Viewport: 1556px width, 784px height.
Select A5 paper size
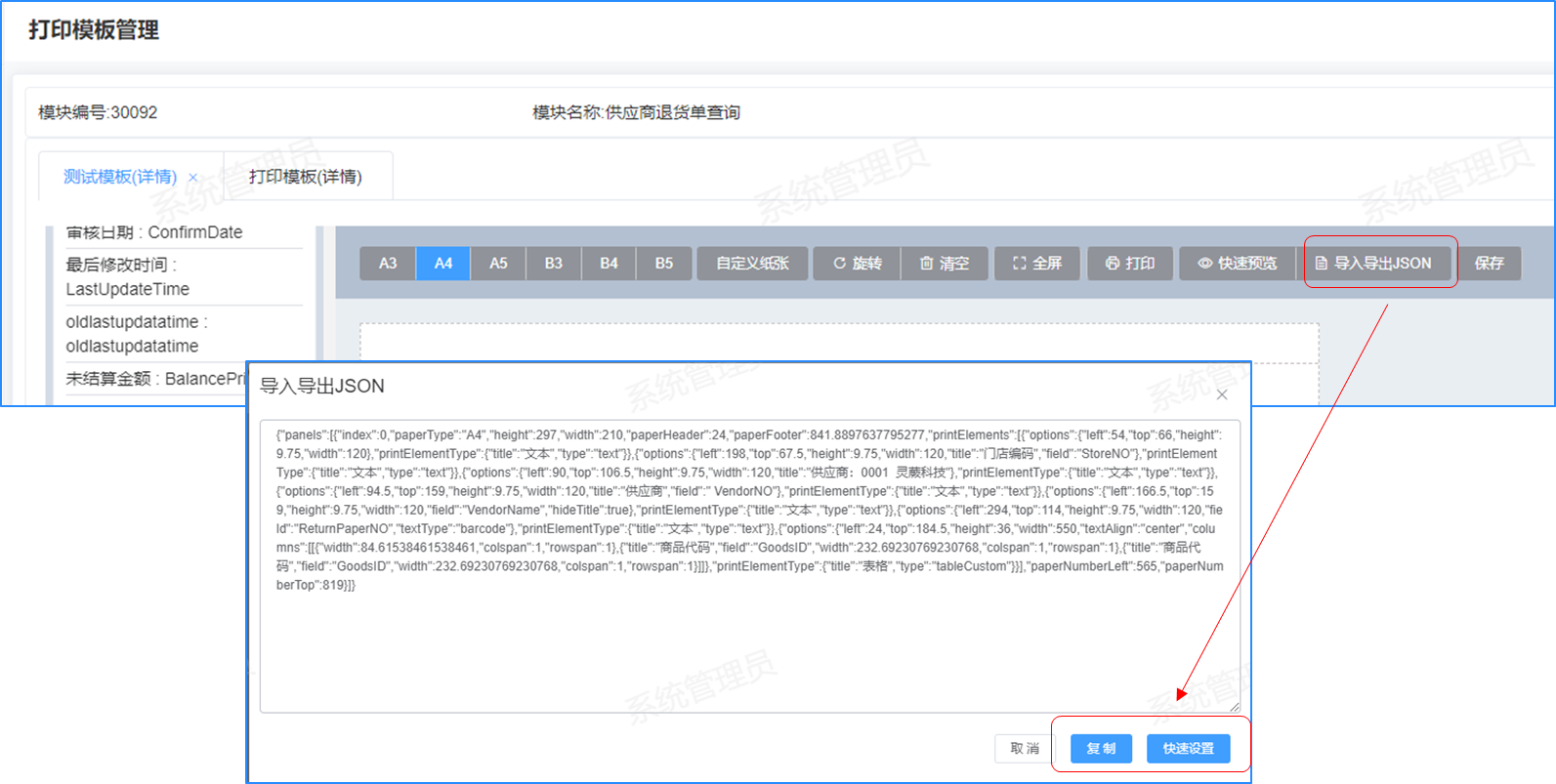[x=498, y=264]
